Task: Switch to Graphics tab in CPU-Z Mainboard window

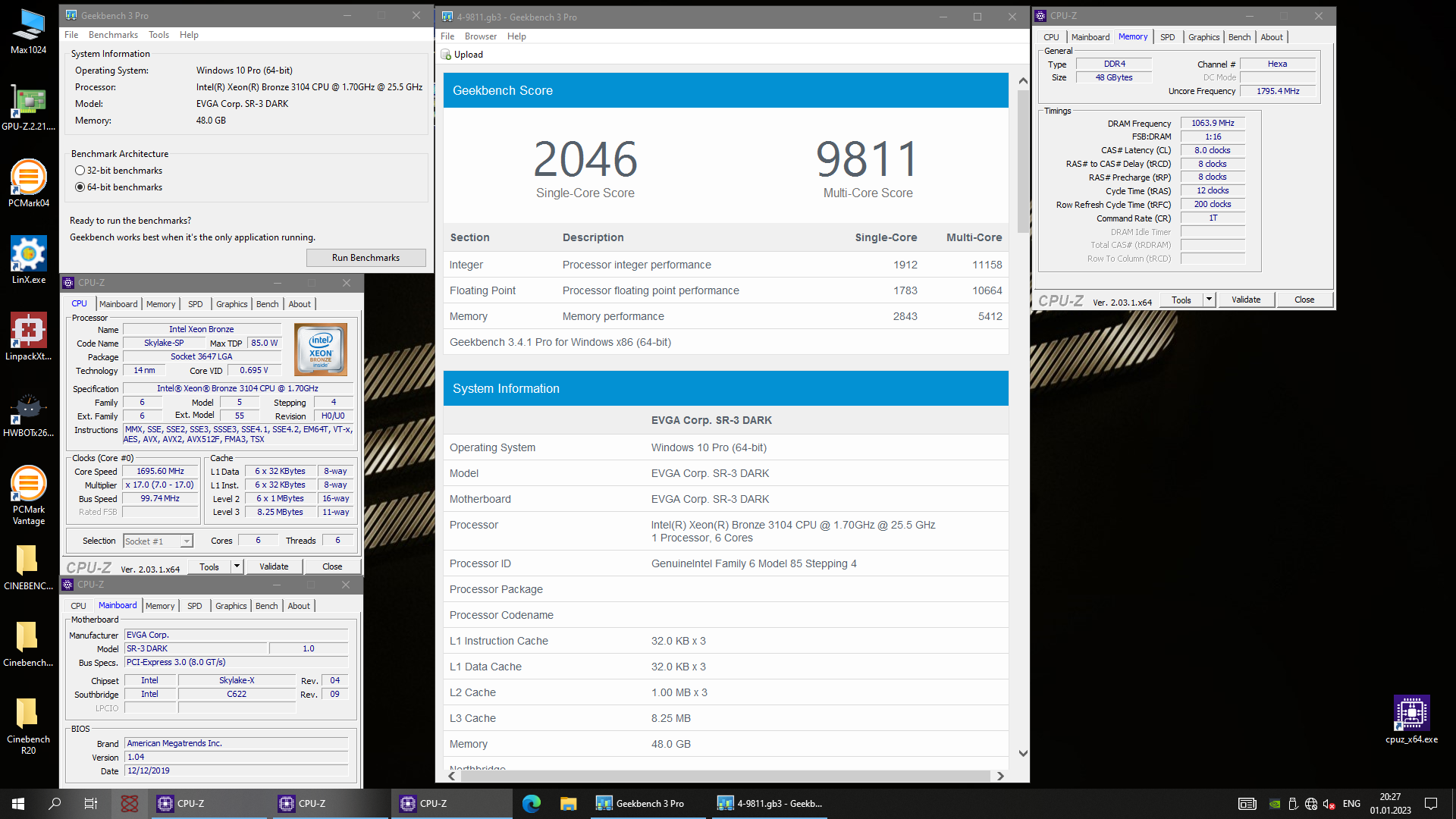Action: (x=231, y=606)
